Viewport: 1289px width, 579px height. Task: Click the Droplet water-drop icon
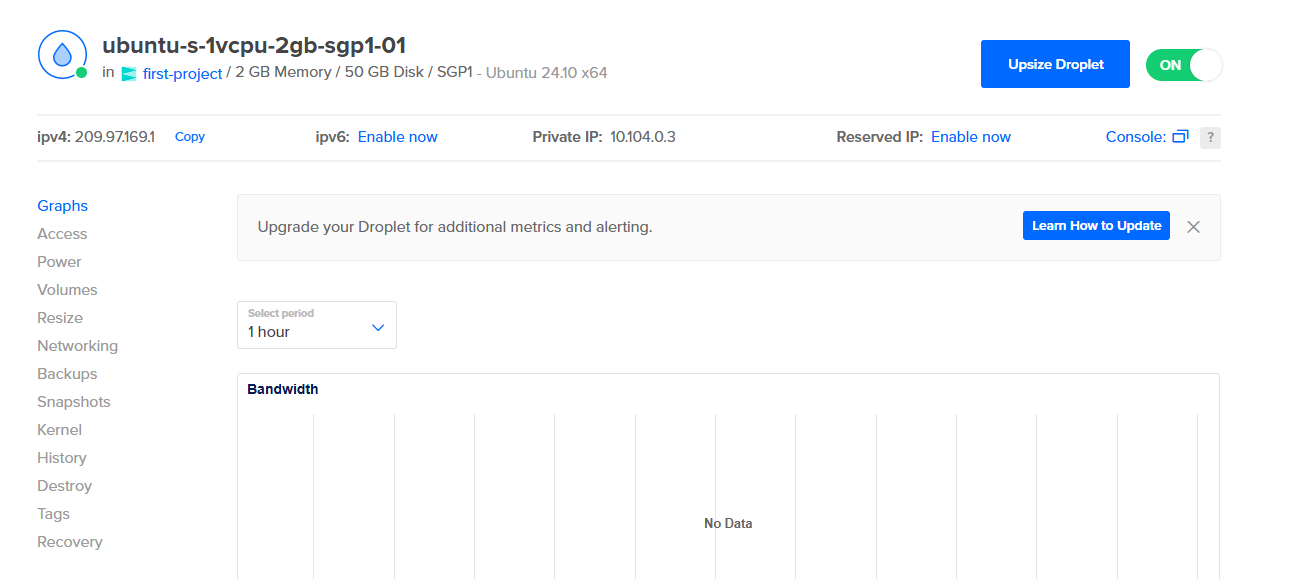(62, 55)
